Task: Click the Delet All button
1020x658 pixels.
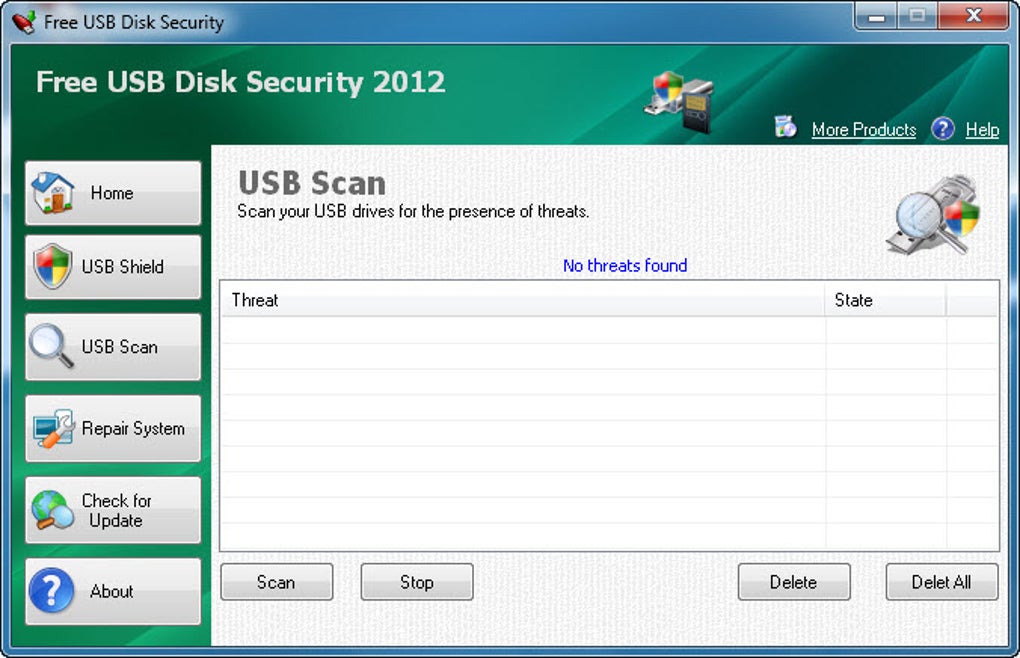Action: point(941,582)
